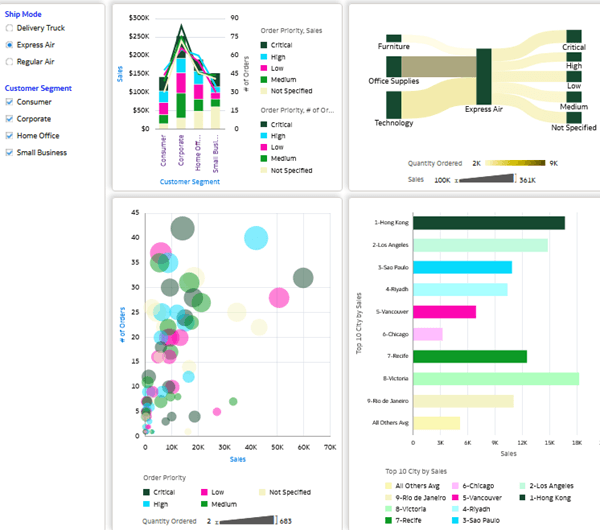The height and width of the screenshot is (530, 600).
Task: Click Low swatch in # of Orders legend
Action: 264,147
